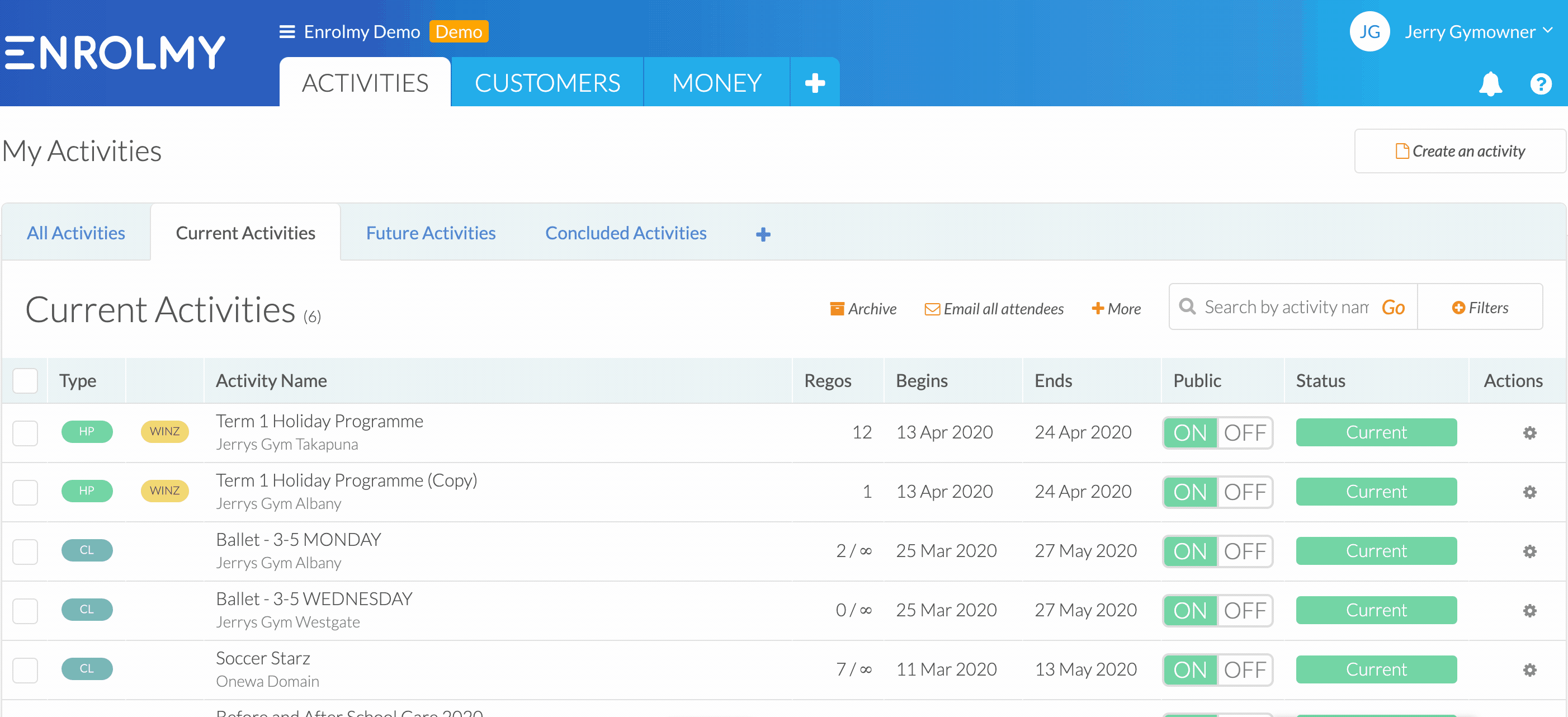Open the Current Activities tab
Screen dimensions: 1568x717
[245, 233]
